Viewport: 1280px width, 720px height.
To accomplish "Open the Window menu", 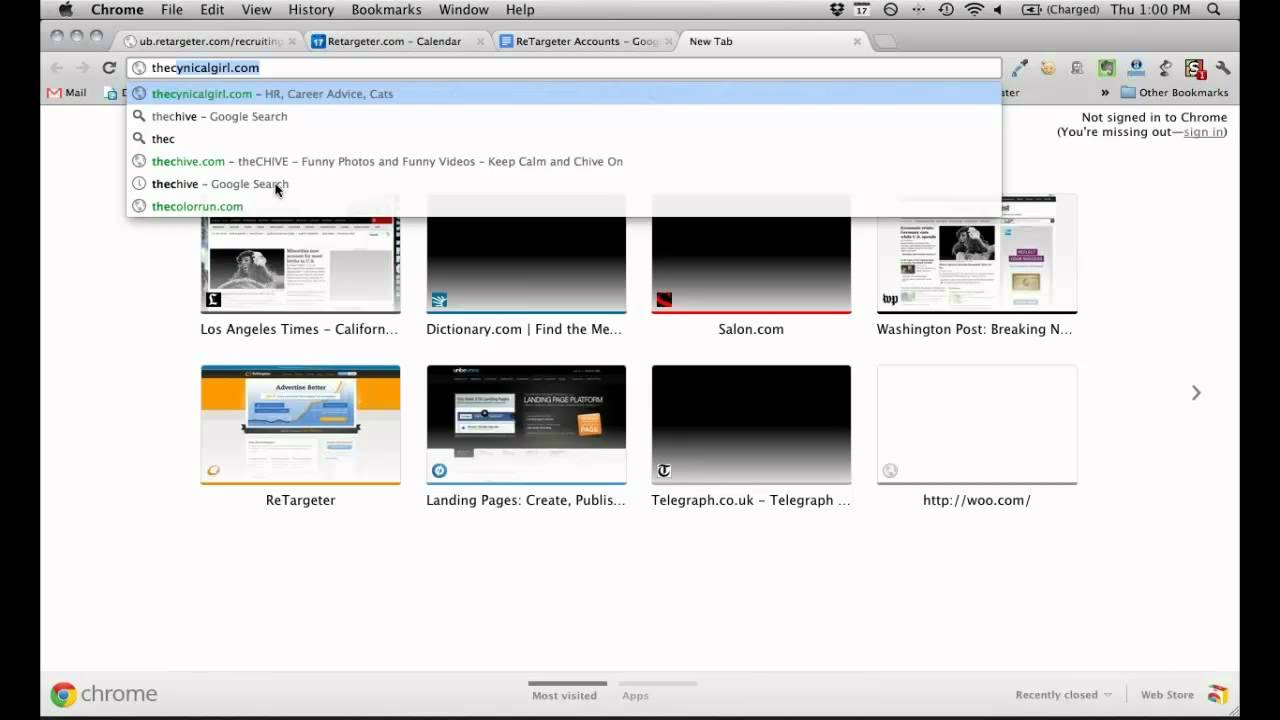I will [x=464, y=10].
